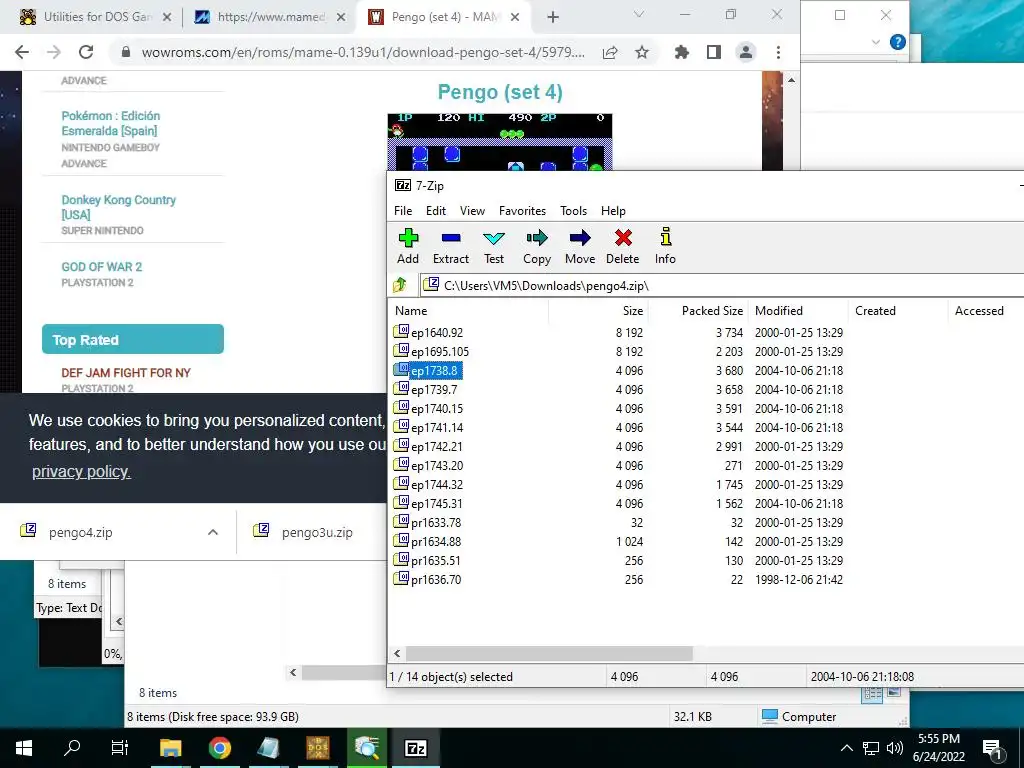The width and height of the screenshot is (1024, 768).
Task: Open the privacy policy link in the cookie banner
Action: pos(81,472)
